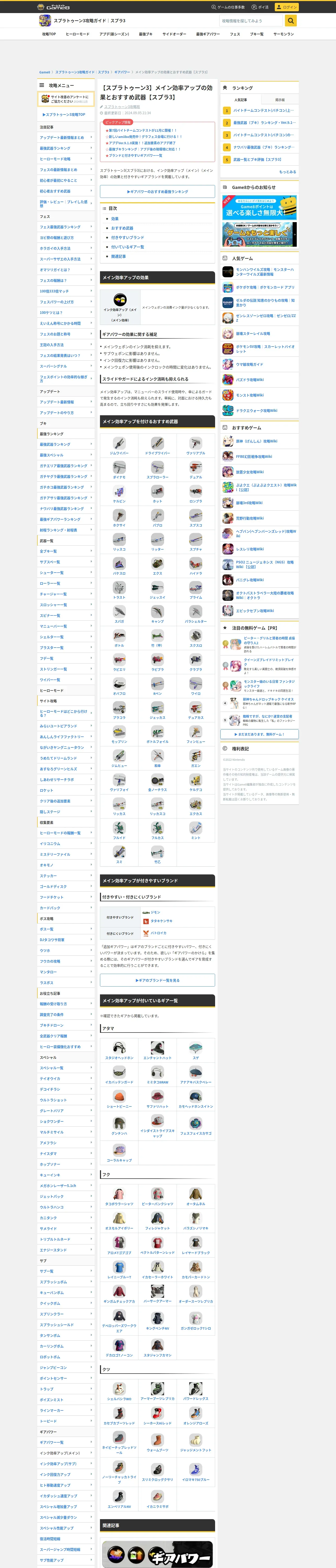The height and width of the screenshot is (1568, 336).
Task: Open the サーモンラン nav menu item
Action: point(284,34)
